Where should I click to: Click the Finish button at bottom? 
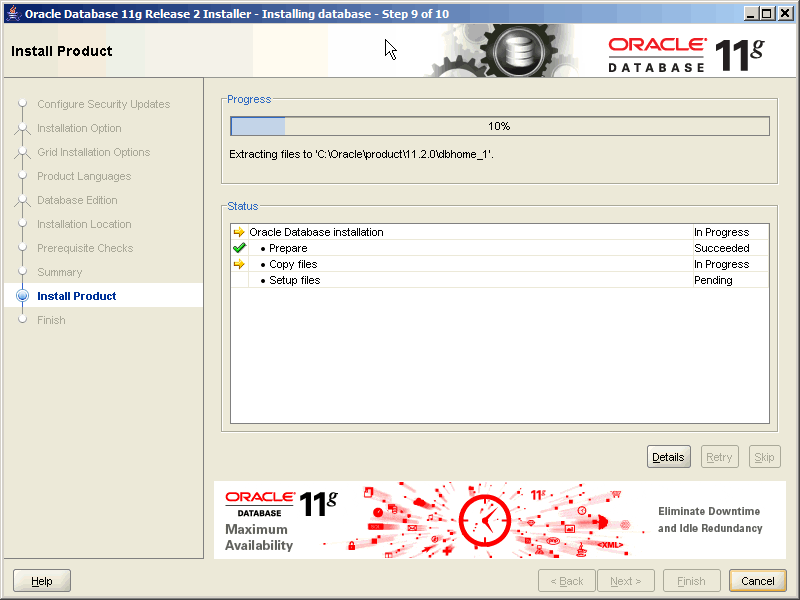tap(691, 581)
